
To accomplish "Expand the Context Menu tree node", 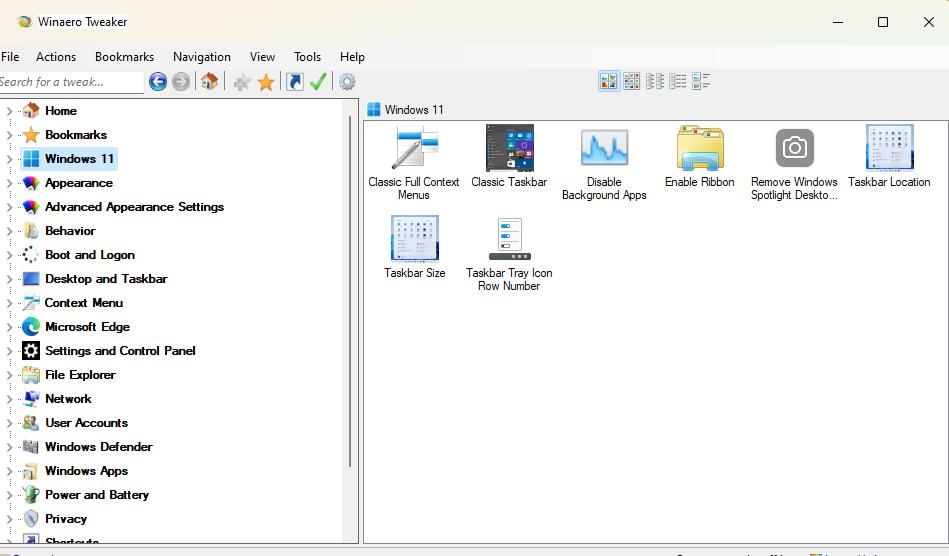I will (x=9, y=303).
